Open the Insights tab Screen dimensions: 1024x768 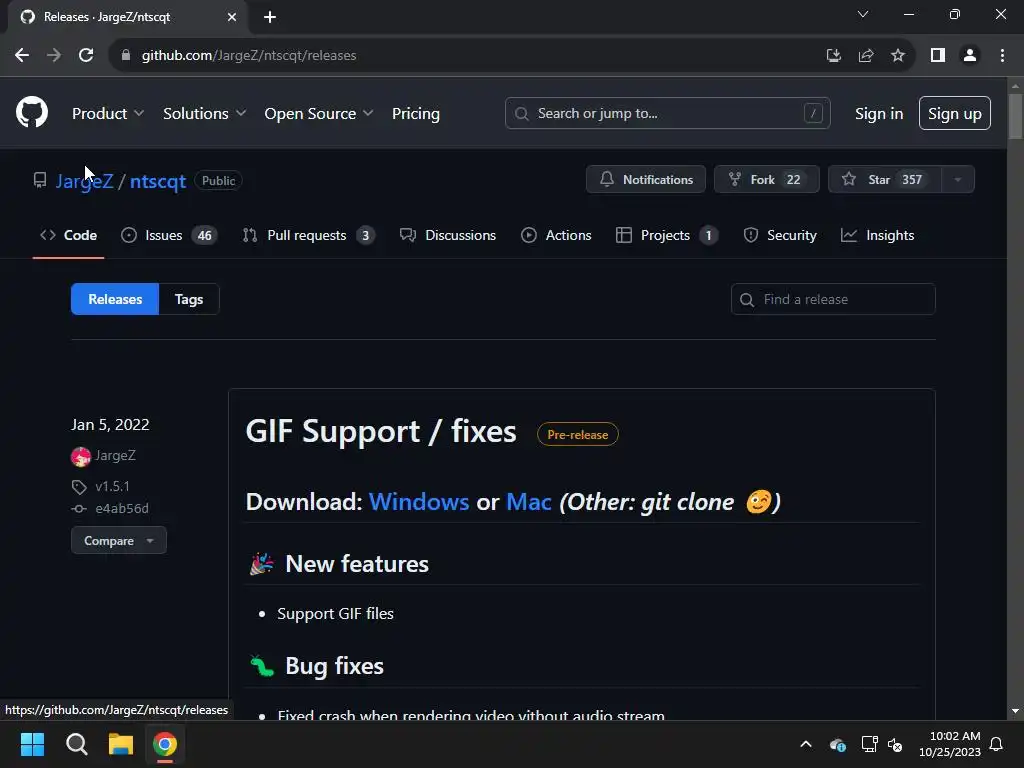click(x=878, y=235)
